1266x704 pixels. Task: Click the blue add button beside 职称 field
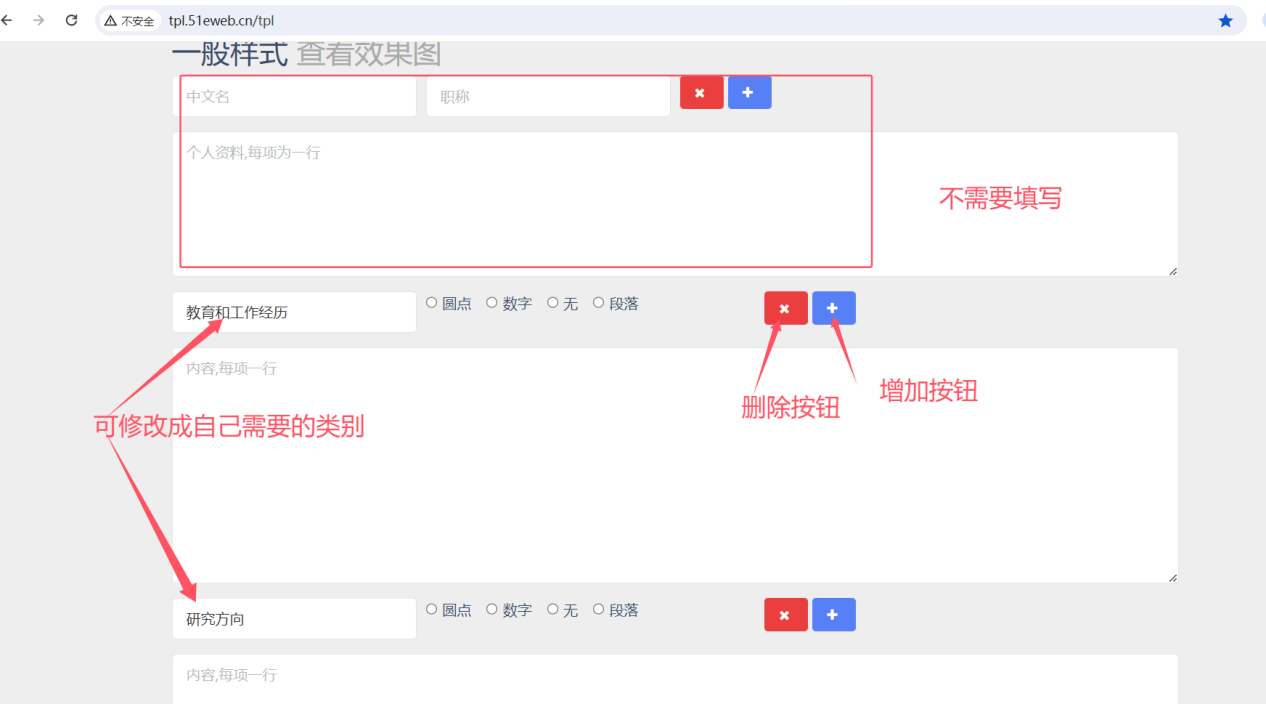point(749,93)
